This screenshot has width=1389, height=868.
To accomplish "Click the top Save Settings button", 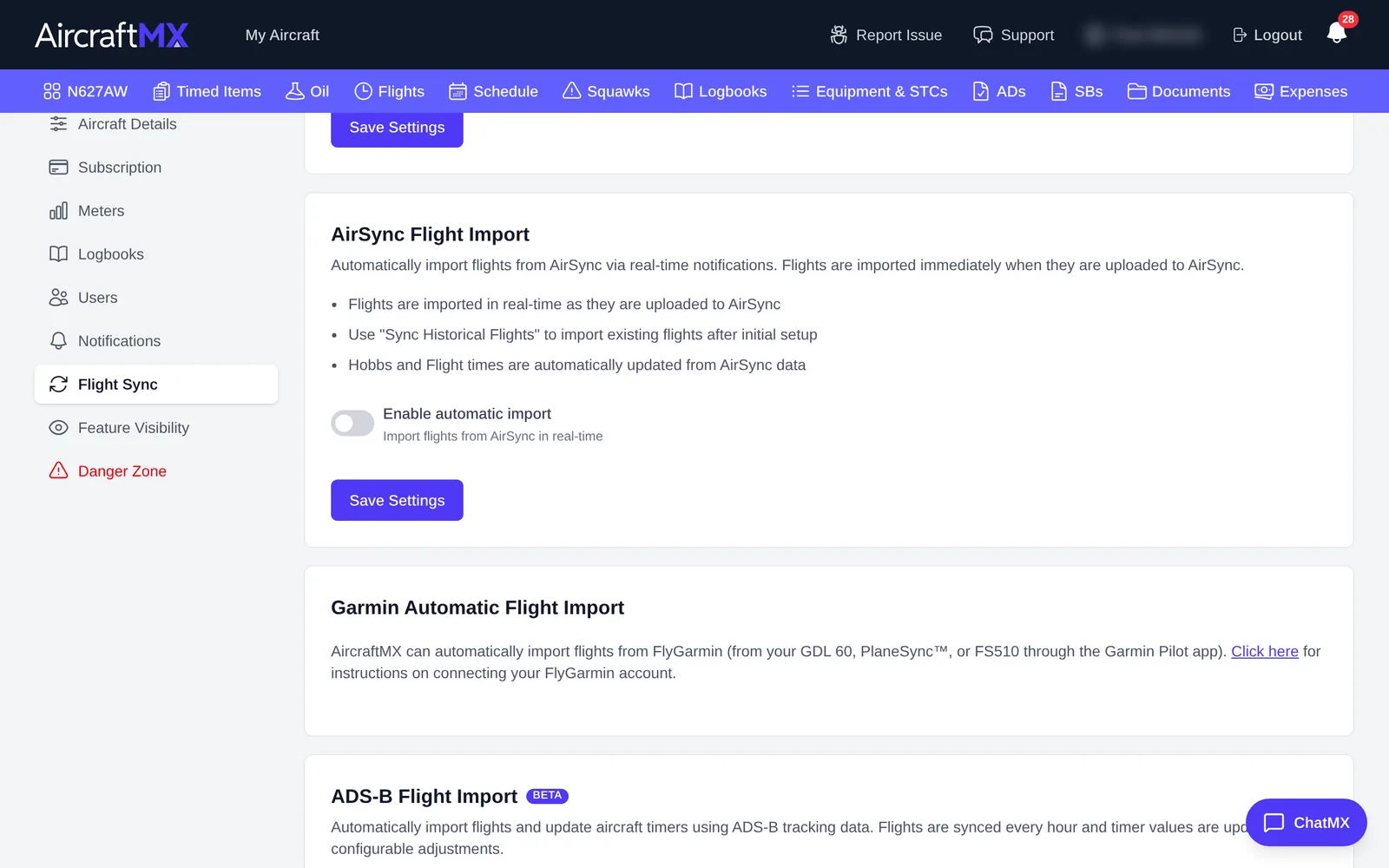I will [x=397, y=128].
